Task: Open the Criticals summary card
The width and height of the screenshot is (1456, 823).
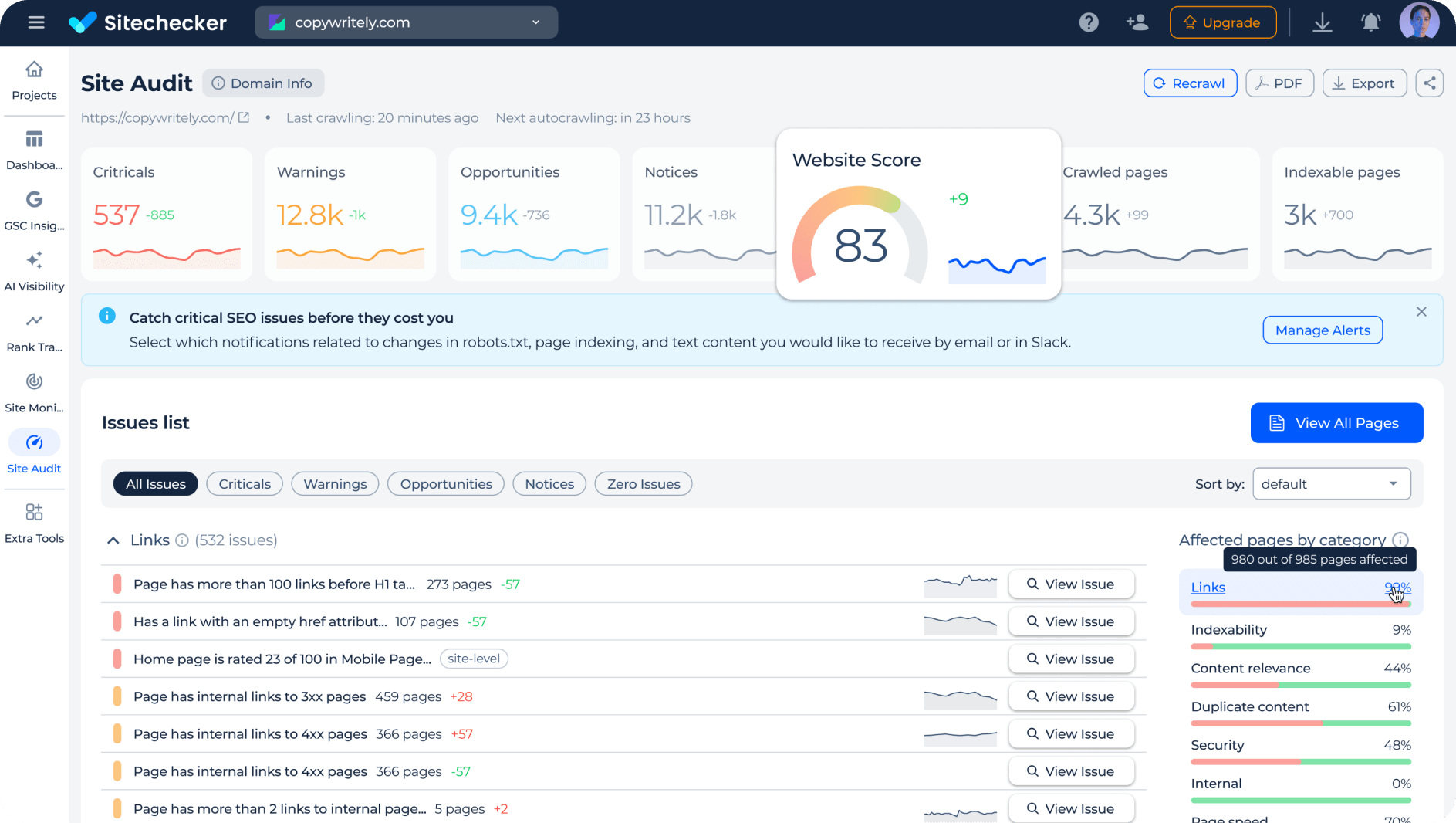Action: click(x=167, y=215)
